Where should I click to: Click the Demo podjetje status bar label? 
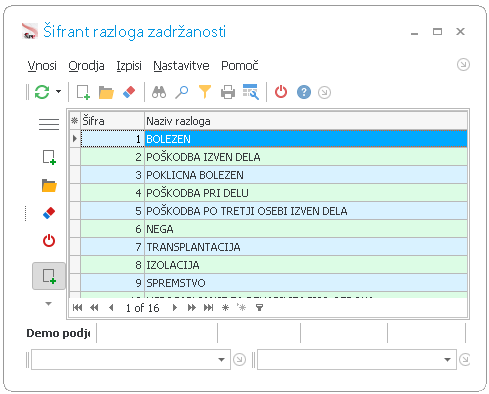point(59,333)
